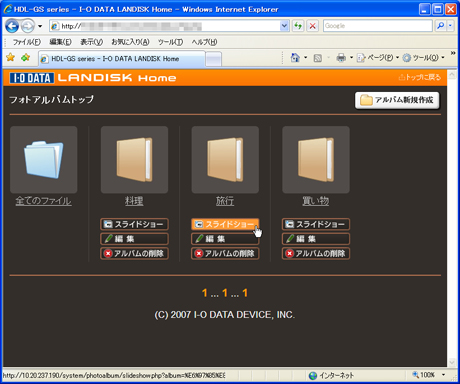Open the 料理 album book icon
Viewport: 460px width, 384px height.
click(134, 160)
